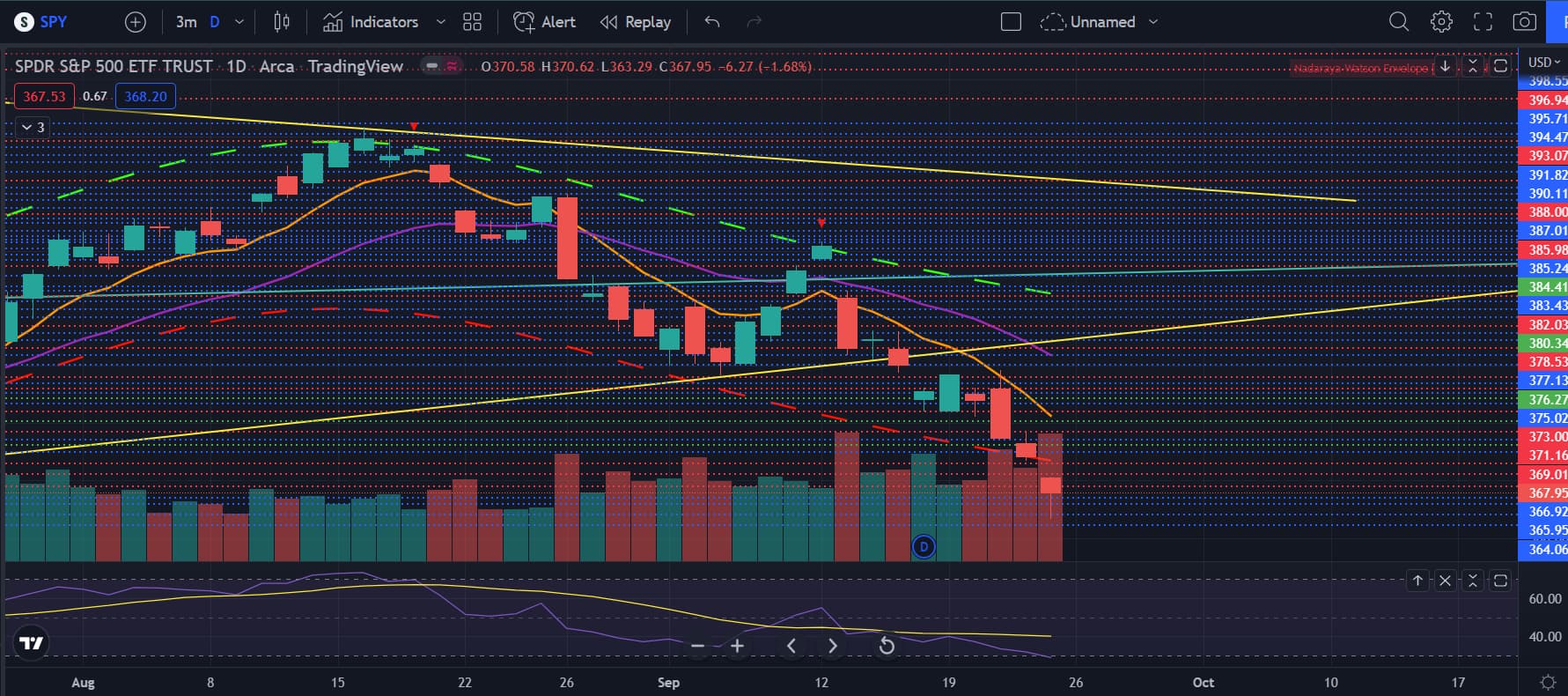Select the D daily interval
1568x696 pixels.
[214, 22]
